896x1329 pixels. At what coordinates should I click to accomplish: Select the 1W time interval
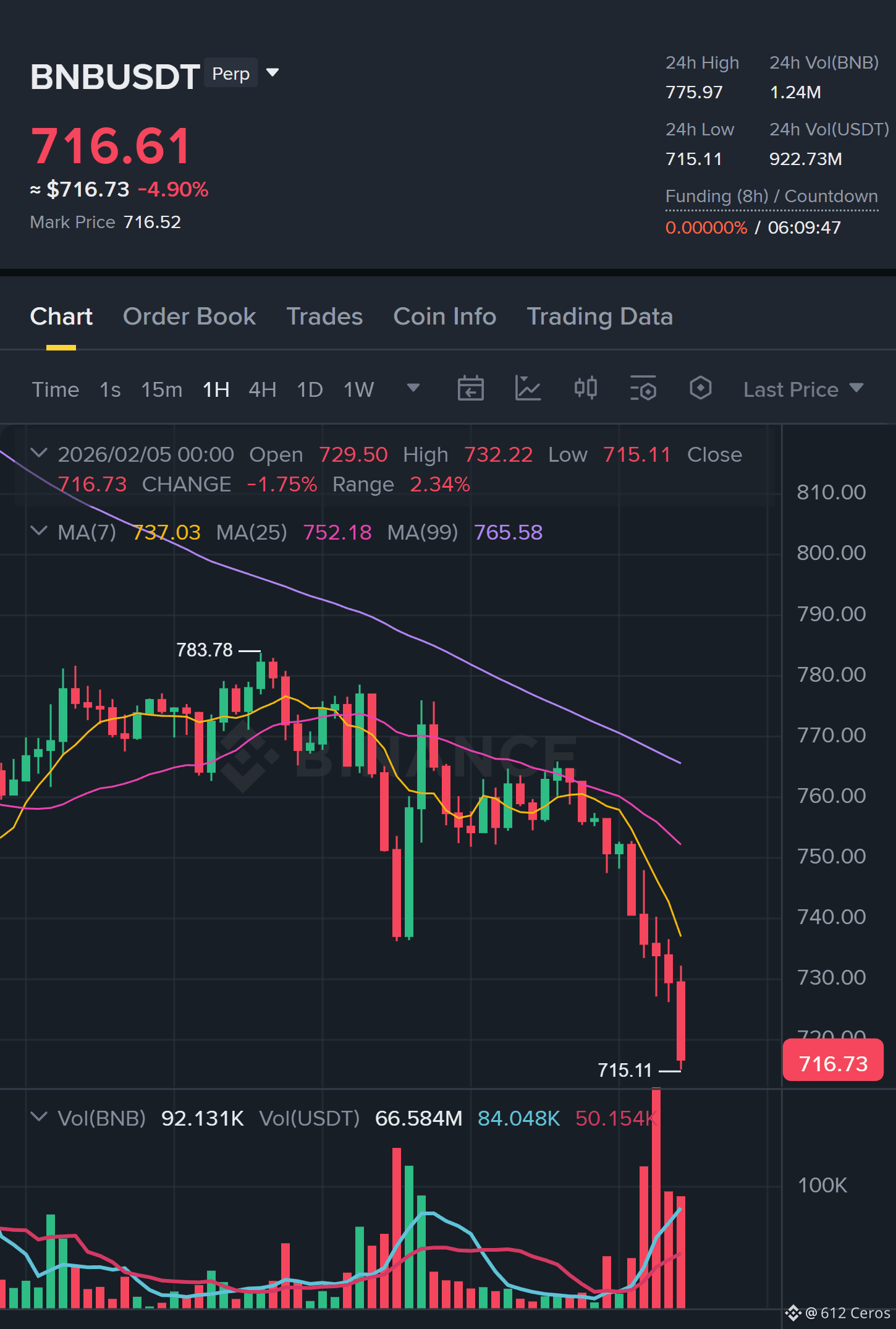click(x=358, y=389)
